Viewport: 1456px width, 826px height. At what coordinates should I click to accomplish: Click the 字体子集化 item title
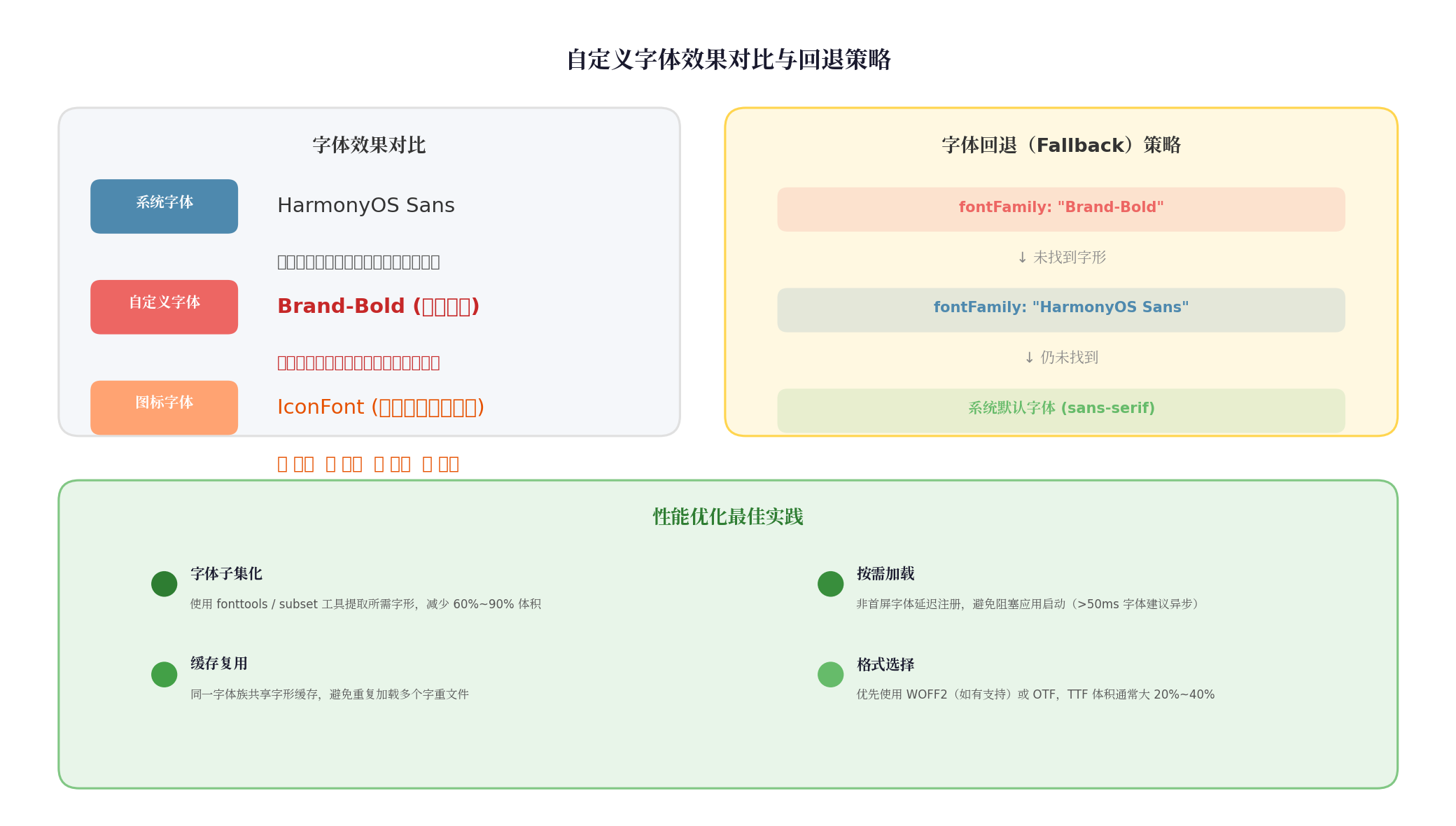(226, 573)
